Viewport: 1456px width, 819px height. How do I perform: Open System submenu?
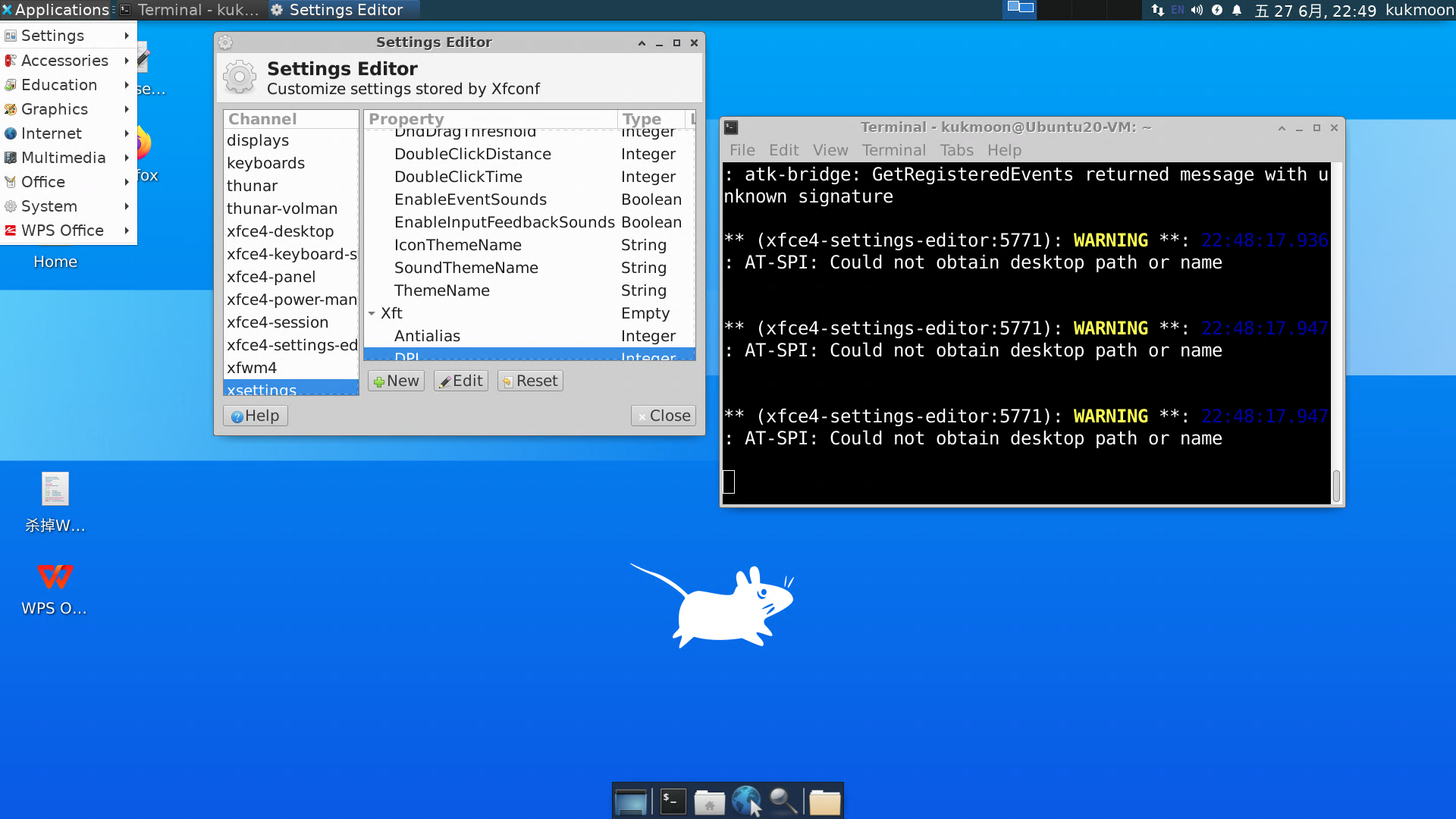tap(68, 206)
